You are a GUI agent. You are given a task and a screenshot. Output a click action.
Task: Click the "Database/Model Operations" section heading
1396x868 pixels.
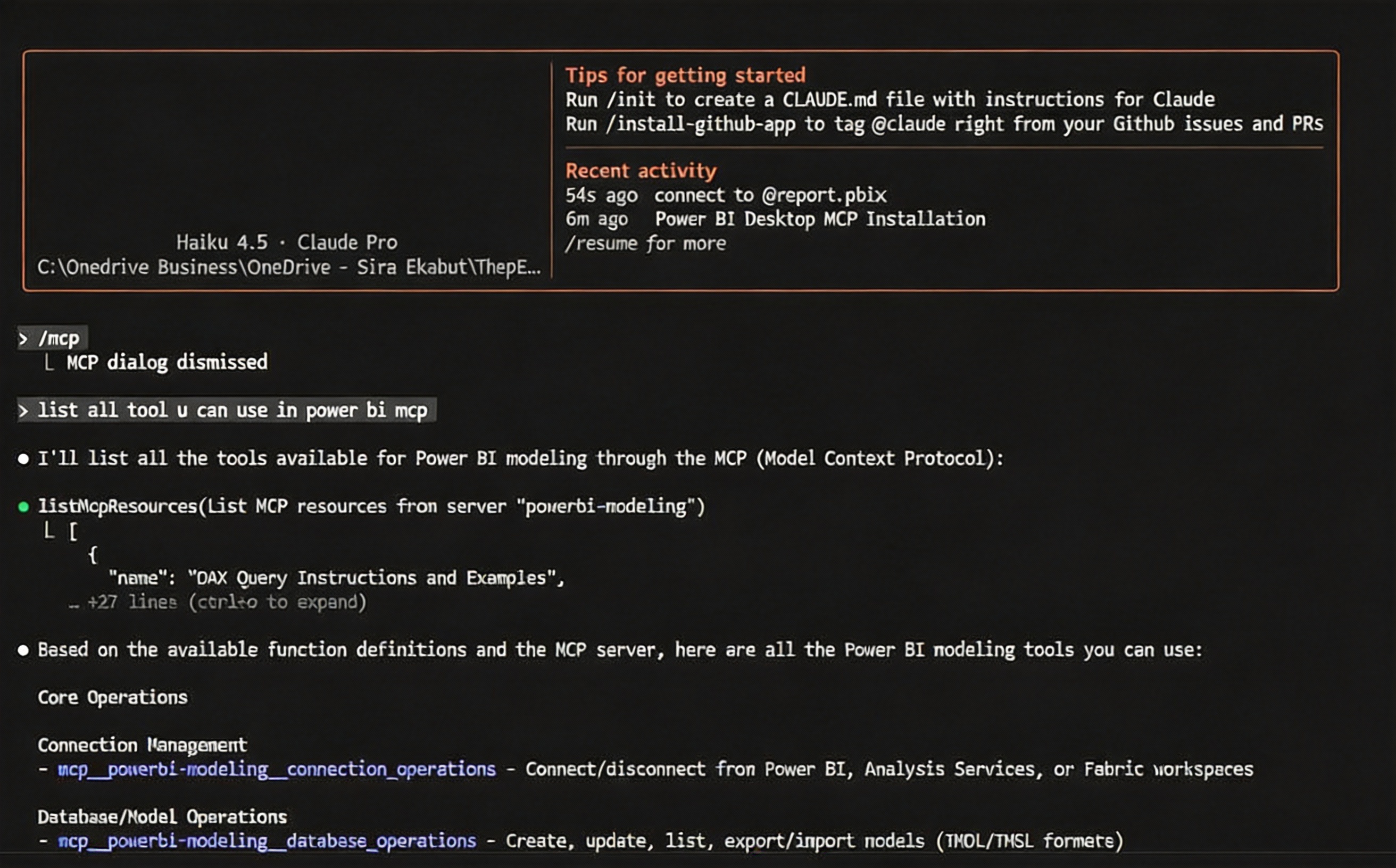point(162,817)
